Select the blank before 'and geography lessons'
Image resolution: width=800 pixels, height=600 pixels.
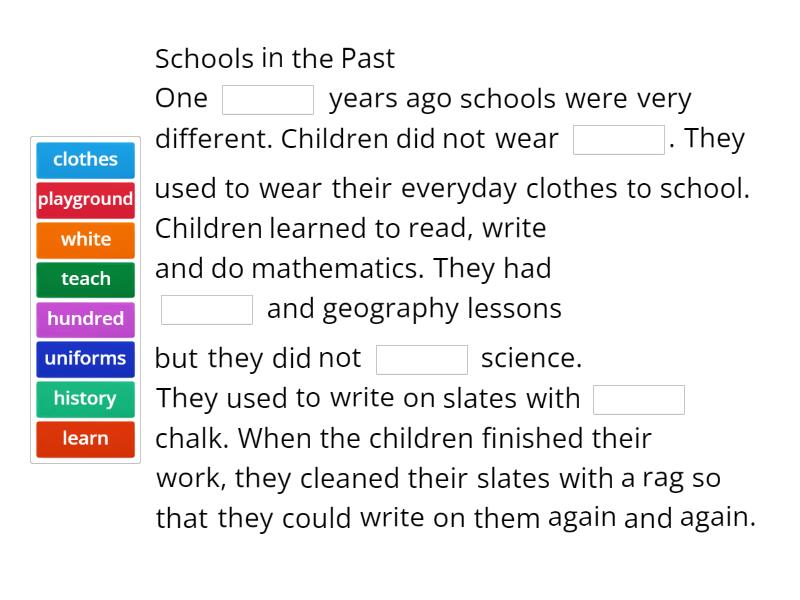pyautogui.click(x=207, y=310)
